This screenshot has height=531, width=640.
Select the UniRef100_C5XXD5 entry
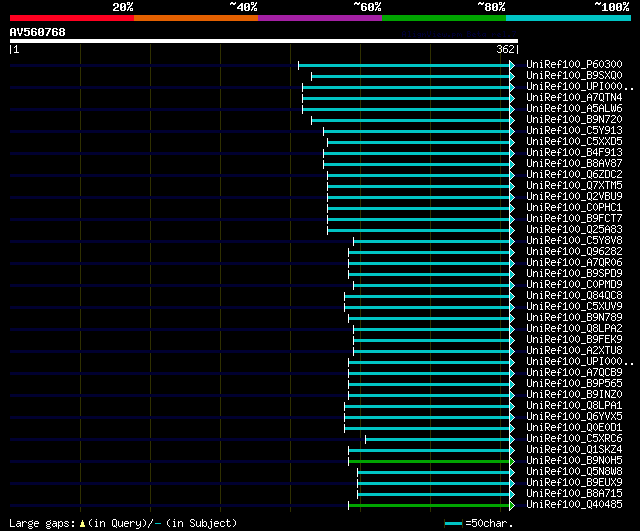574,142
